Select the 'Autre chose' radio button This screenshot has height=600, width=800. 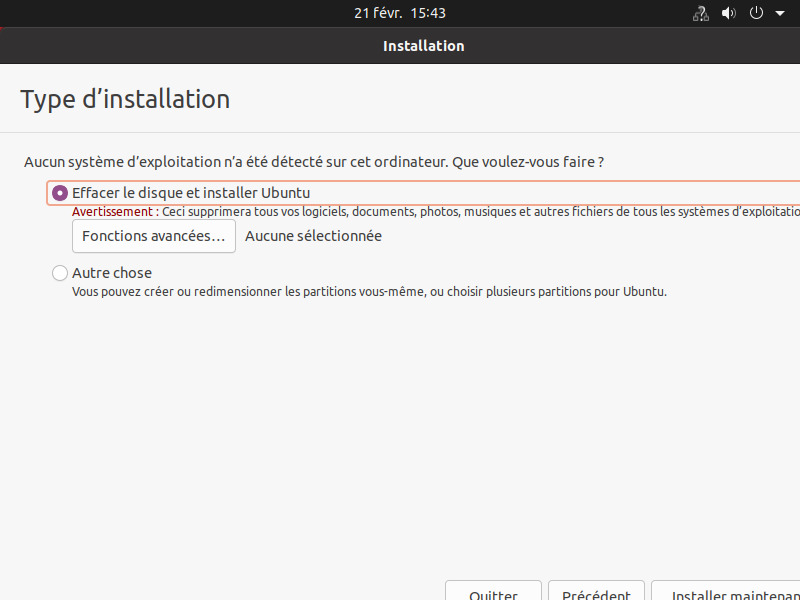tap(60, 273)
